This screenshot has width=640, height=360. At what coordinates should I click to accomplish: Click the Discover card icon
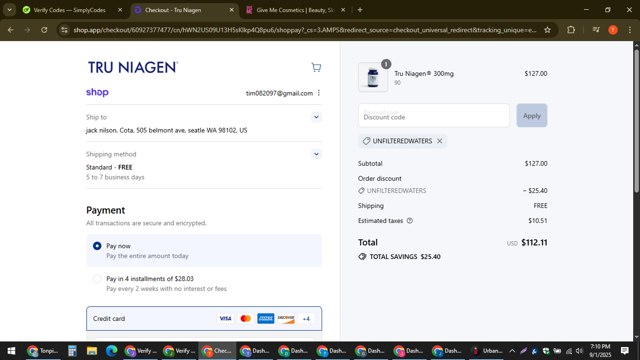(x=286, y=318)
